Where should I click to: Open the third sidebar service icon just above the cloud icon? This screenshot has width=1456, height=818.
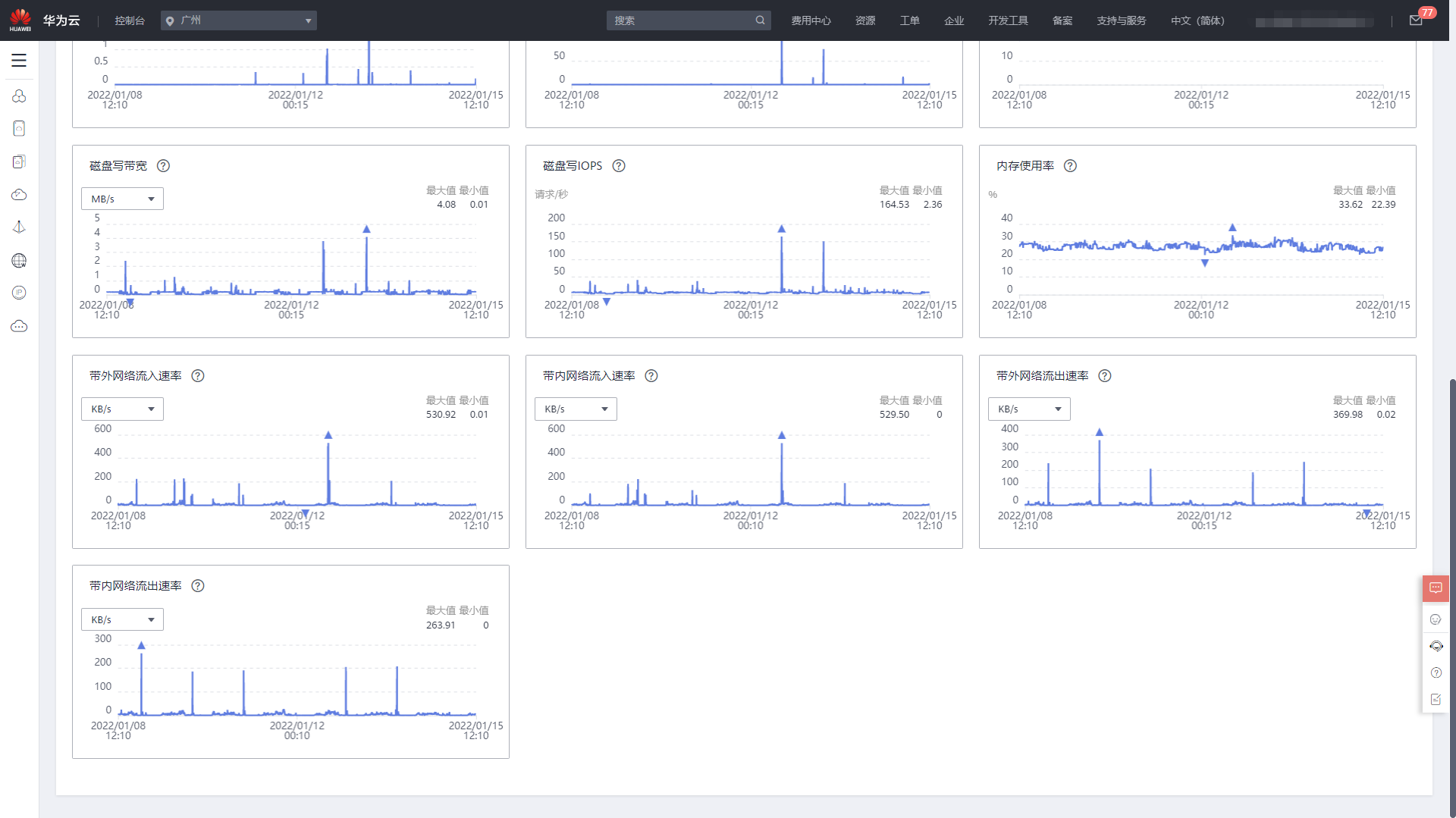[x=19, y=161]
